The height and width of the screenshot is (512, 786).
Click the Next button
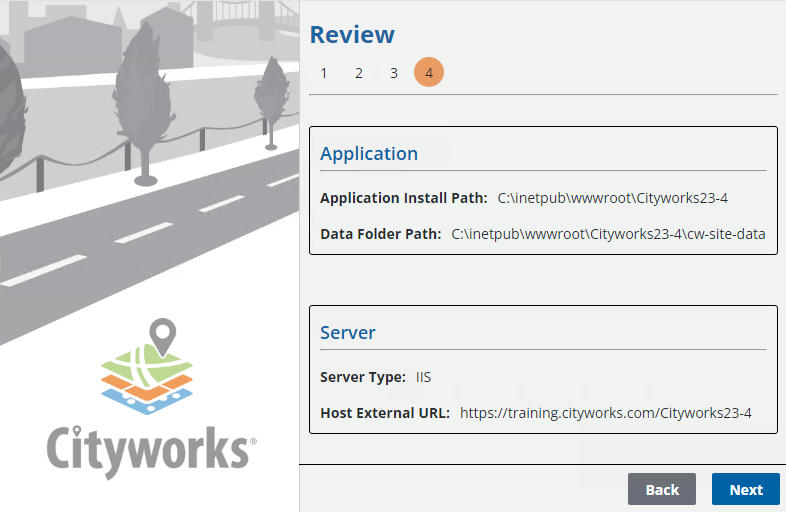coord(745,489)
